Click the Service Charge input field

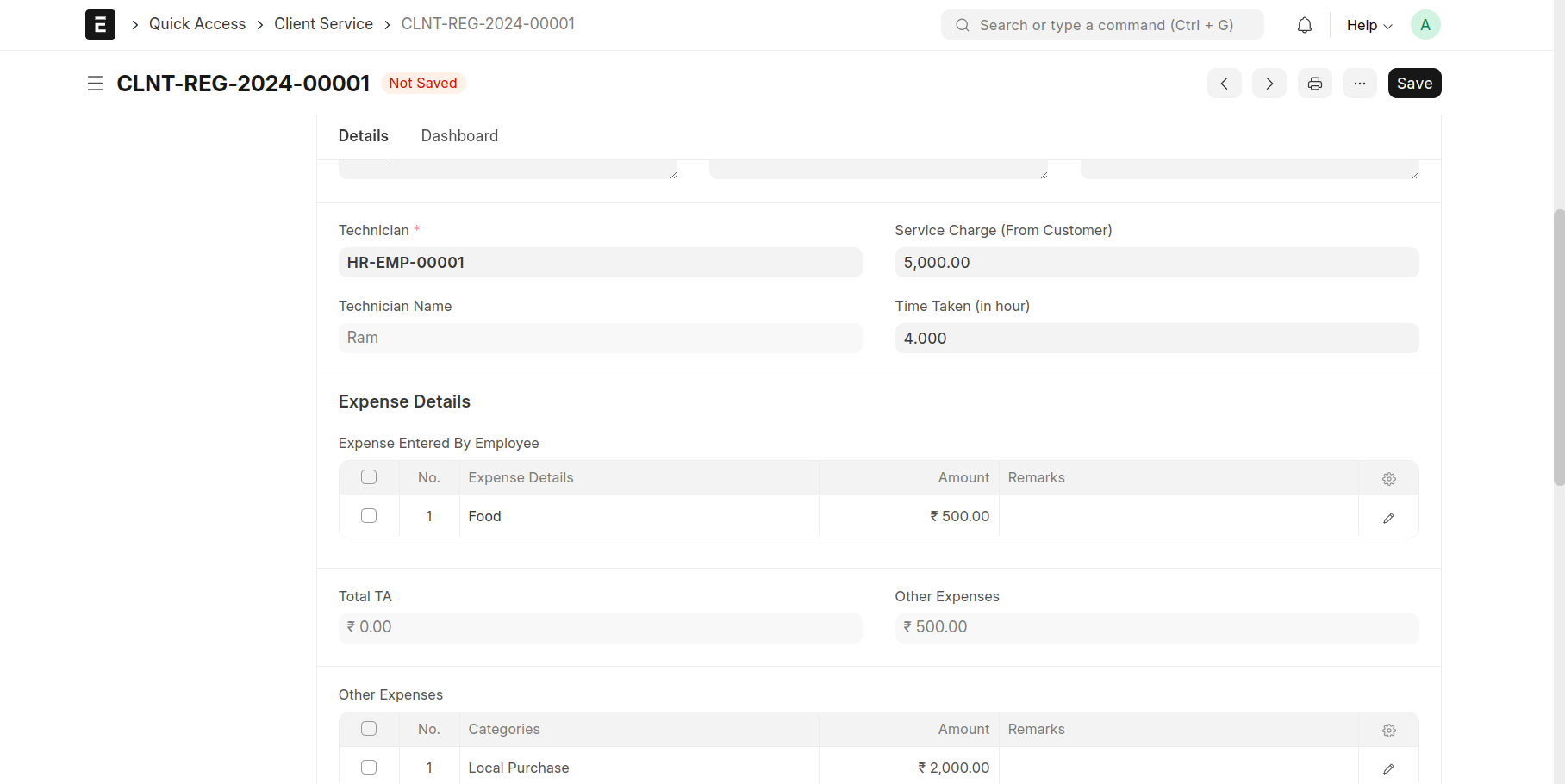1156,263
